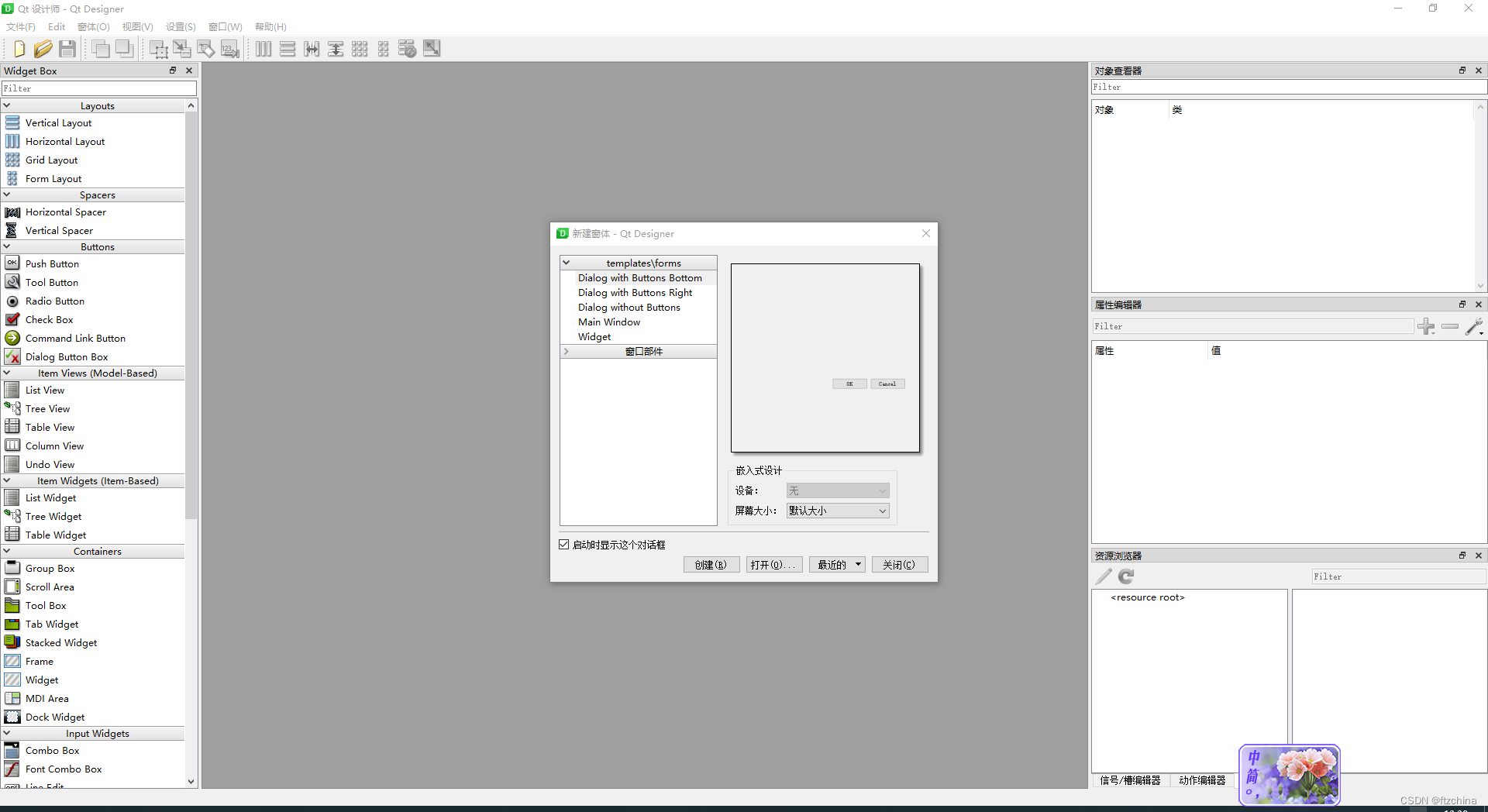Open the 屏幕大小 dropdown
Screen dimensions: 1488x812
click(838, 511)
